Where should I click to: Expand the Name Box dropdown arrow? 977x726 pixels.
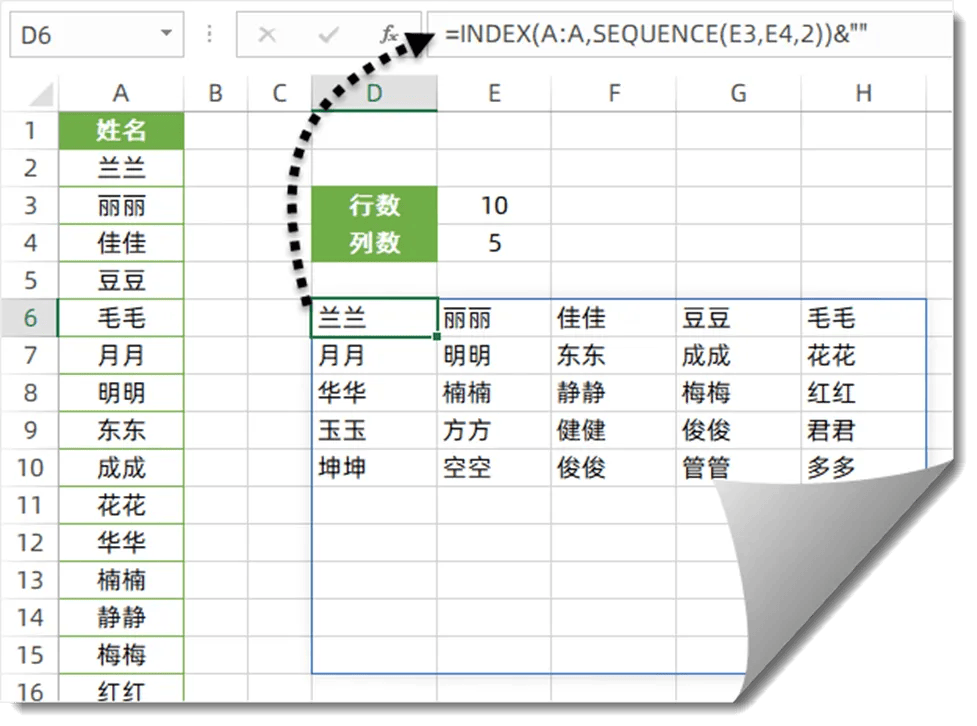[x=166, y=33]
